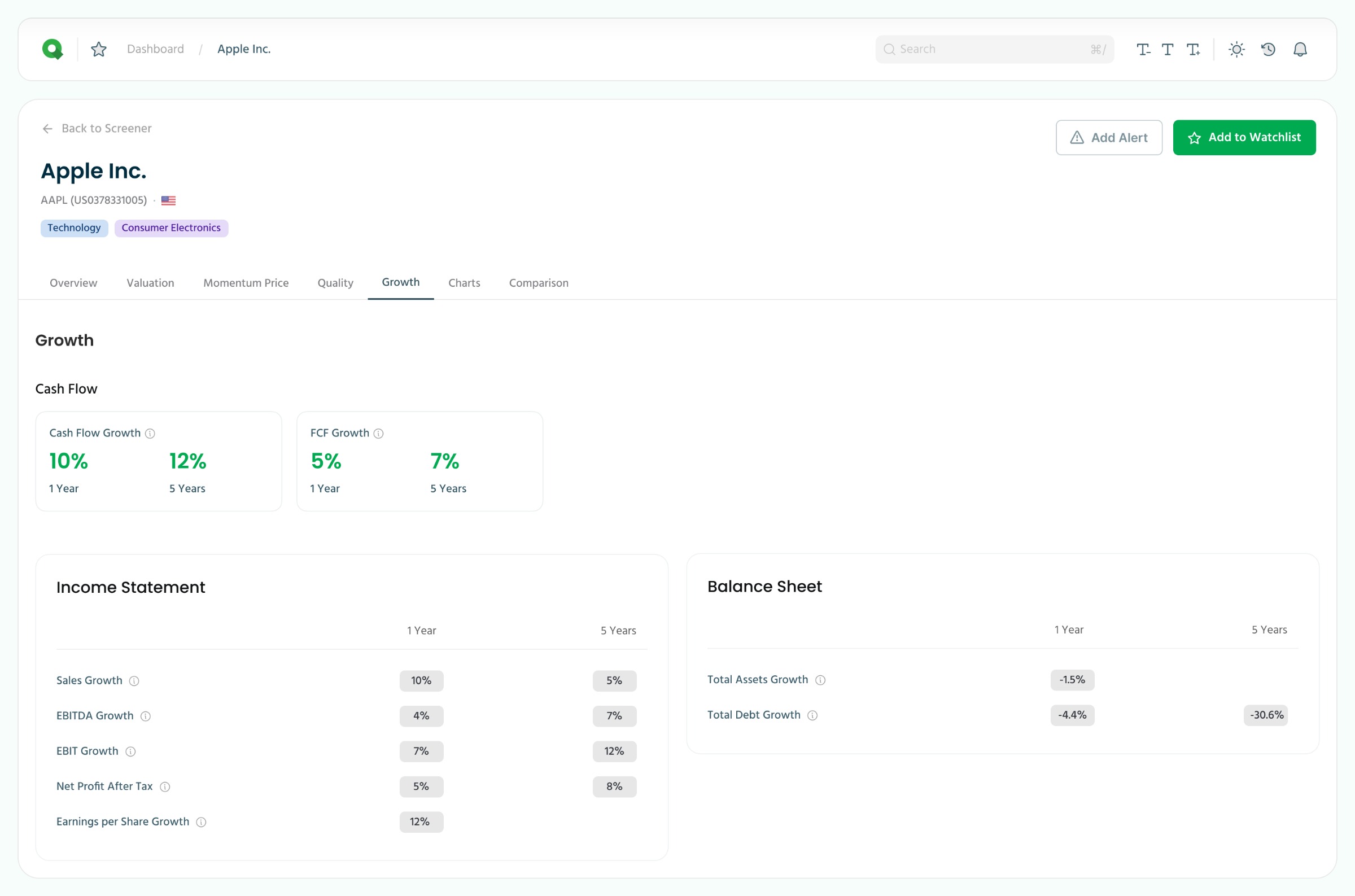Click Total Debt Growth -4.4% badge

tap(1072, 715)
